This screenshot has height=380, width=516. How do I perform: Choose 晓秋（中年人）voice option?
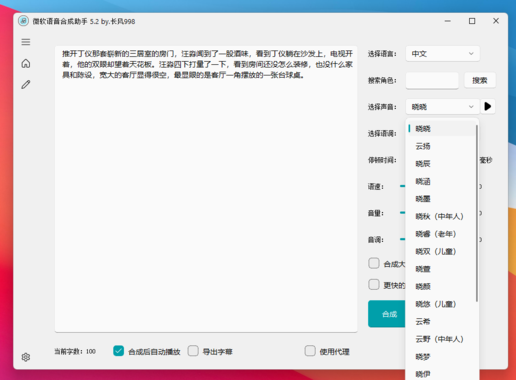[x=441, y=216]
